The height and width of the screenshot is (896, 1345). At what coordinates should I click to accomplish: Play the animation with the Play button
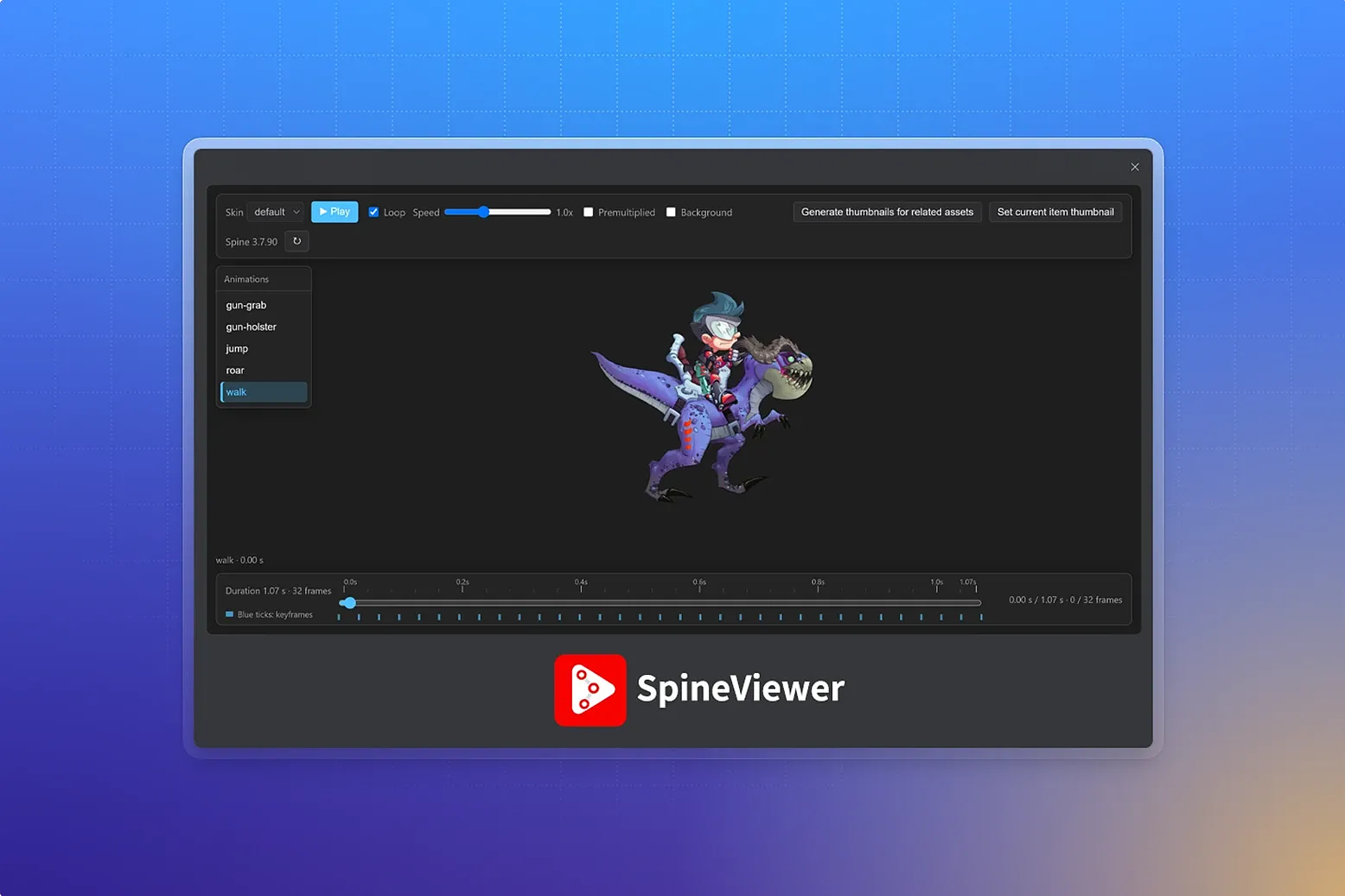[335, 212]
